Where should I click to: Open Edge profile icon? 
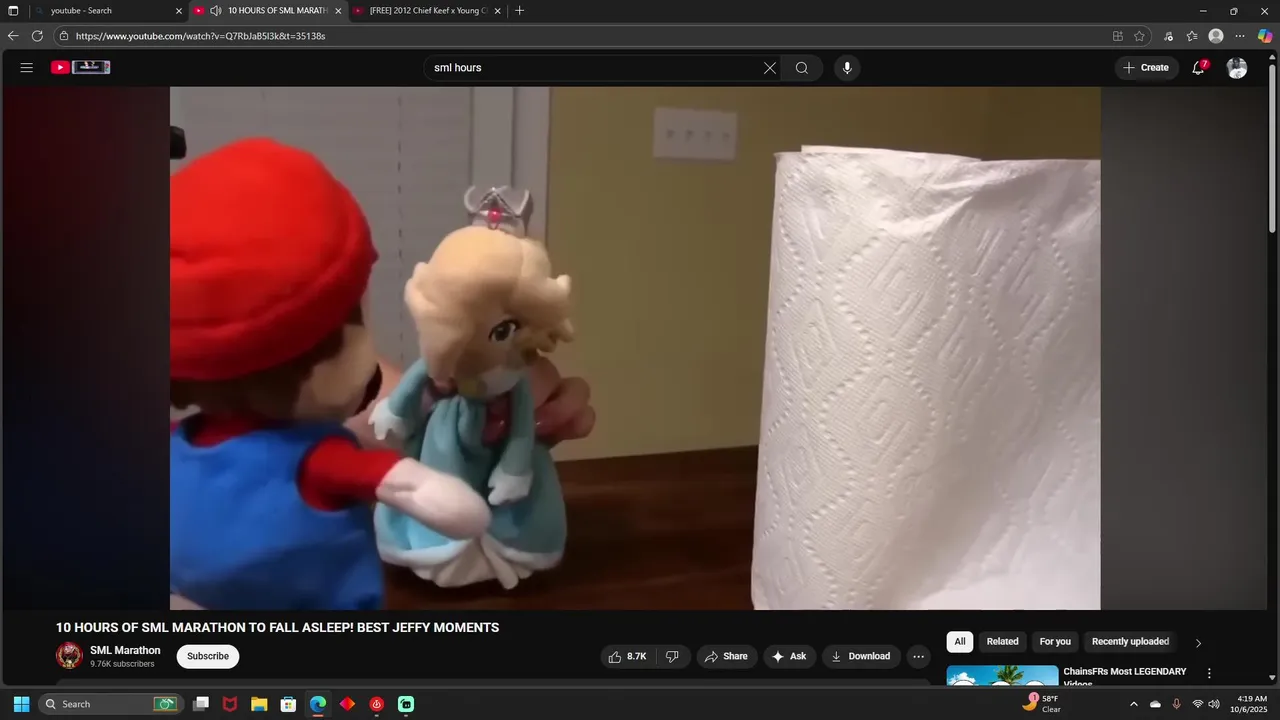tap(1216, 36)
